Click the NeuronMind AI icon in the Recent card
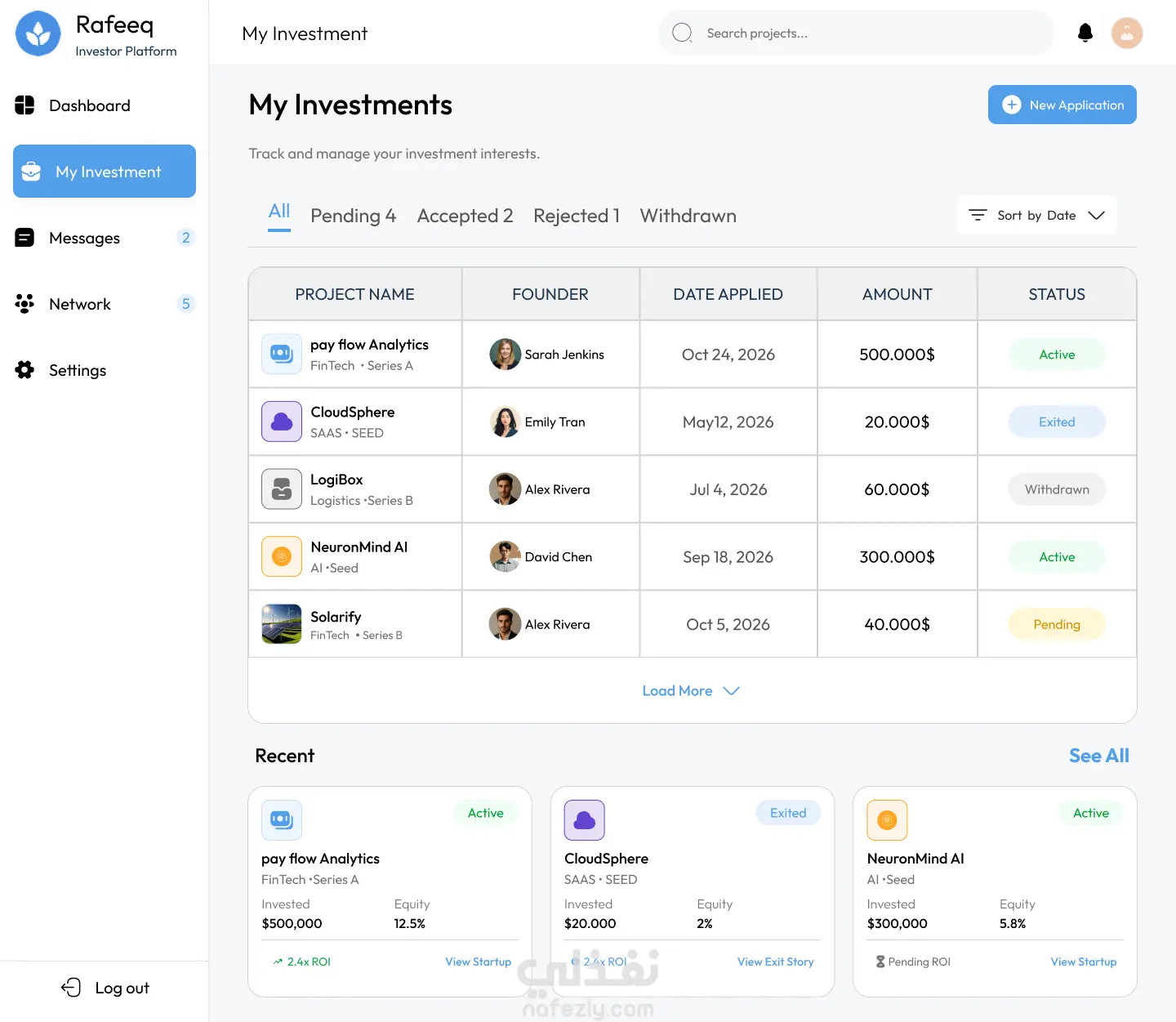Image resolution: width=1176 pixels, height=1022 pixels. click(887, 820)
